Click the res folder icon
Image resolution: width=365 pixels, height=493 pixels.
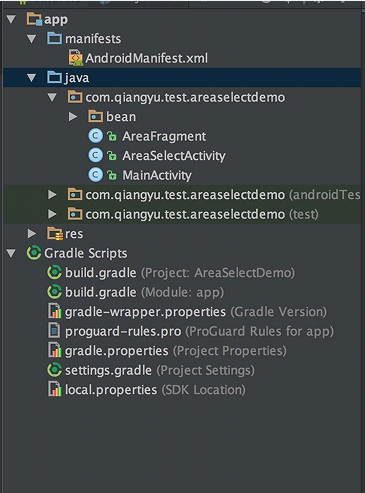point(55,234)
